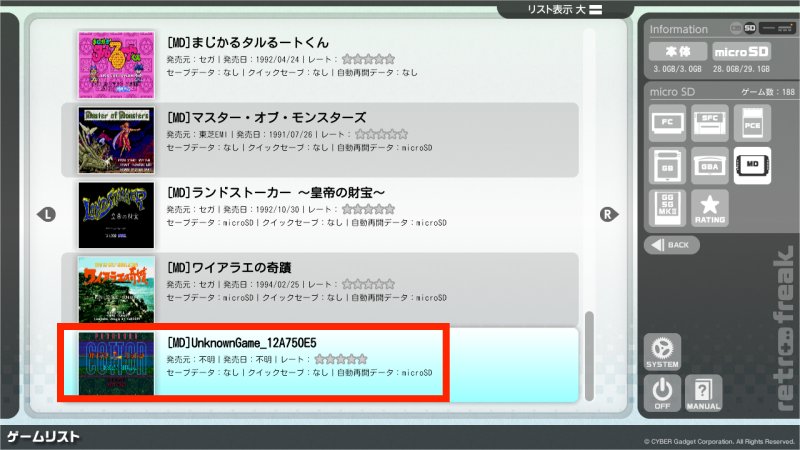Select the MD console filter icon

point(752,165)
